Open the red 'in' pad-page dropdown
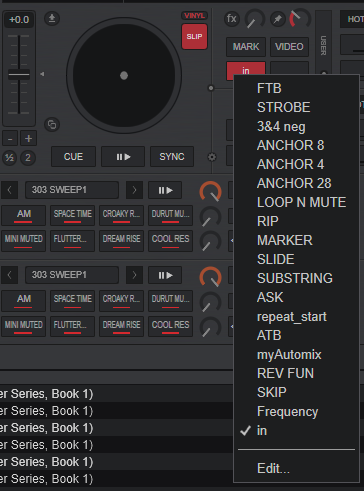364x491 pixels. click(246, 69)
